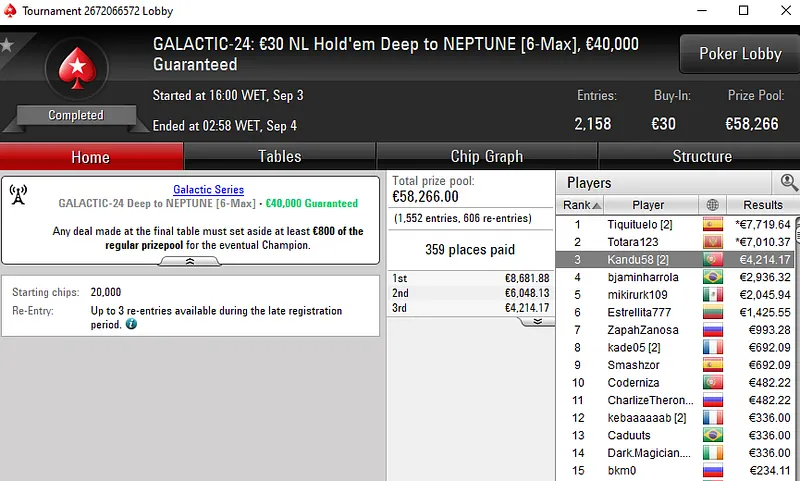
Task: Open the player search magnifier
Action: (789, 182)
